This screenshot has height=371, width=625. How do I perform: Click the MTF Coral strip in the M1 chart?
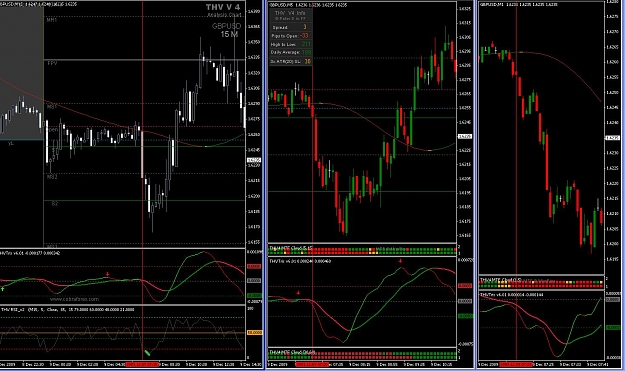pos(541,283)
